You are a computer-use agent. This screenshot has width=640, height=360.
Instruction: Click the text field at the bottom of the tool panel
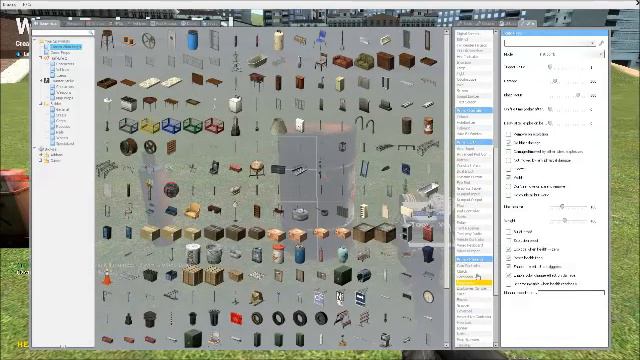coord(571,293)
